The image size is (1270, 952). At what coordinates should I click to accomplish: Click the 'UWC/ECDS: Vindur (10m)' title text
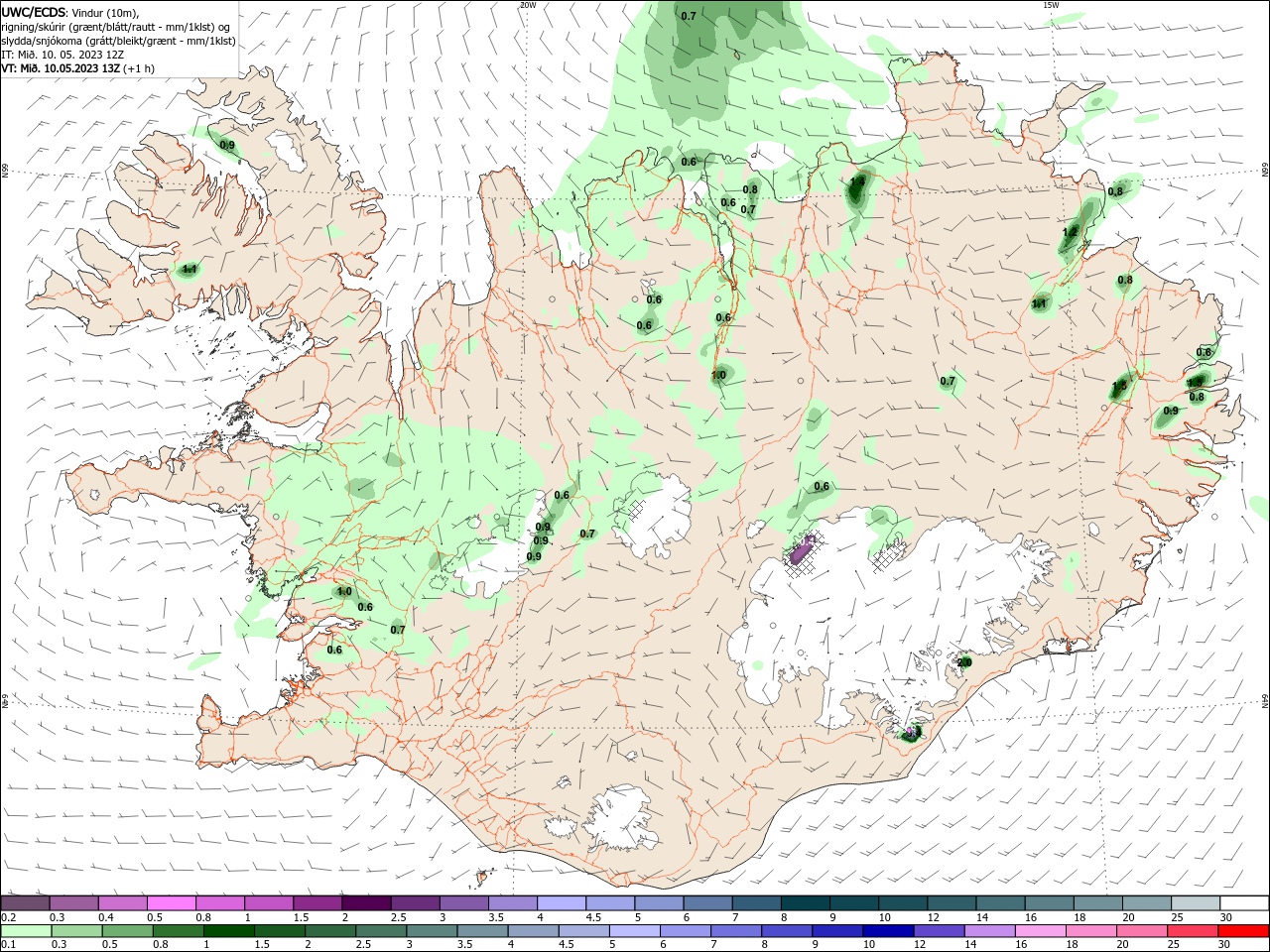69,12
